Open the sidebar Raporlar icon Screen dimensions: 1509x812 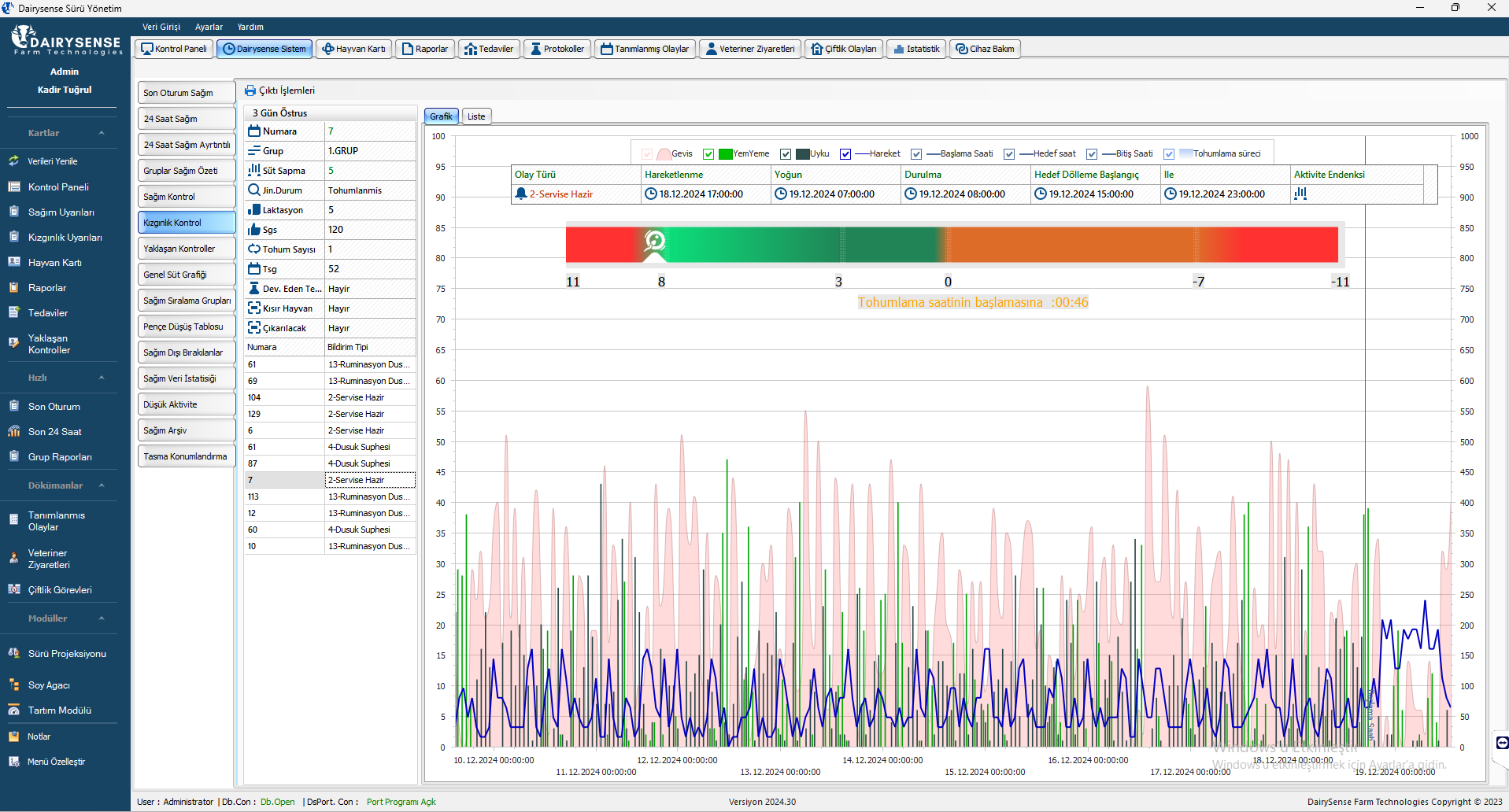click(x=13, y=287)
